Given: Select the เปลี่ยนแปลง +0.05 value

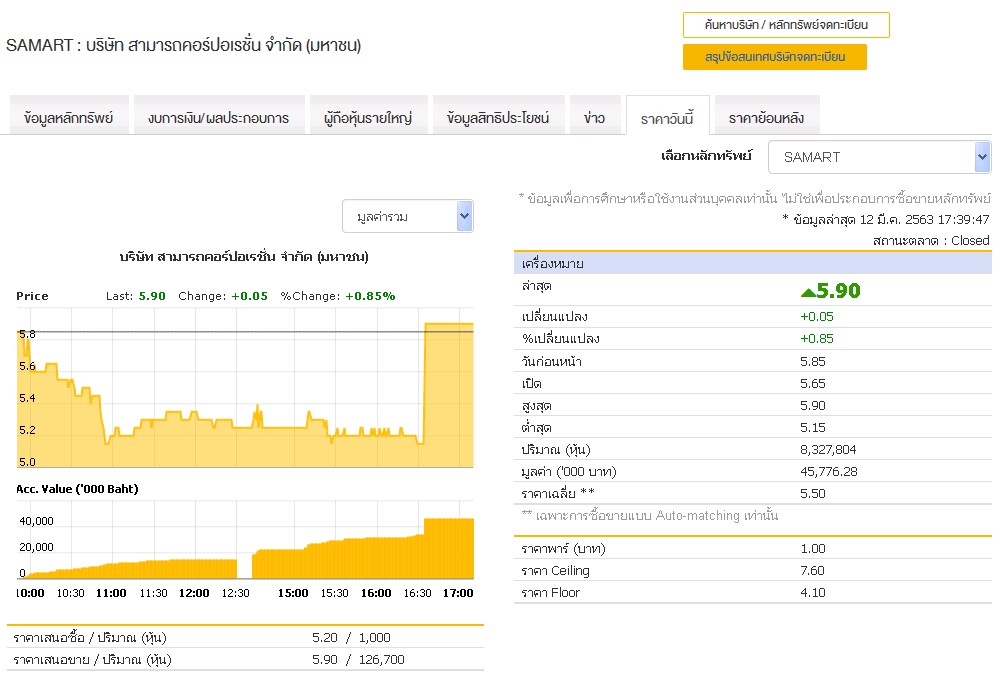Looking at the screenshot, I should (817, 317).
